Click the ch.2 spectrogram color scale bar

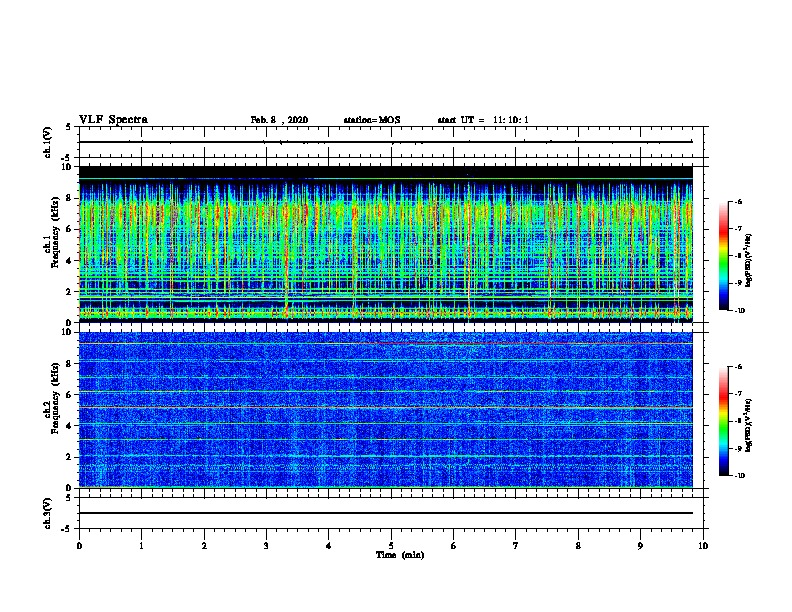click(x=724, y=421)
